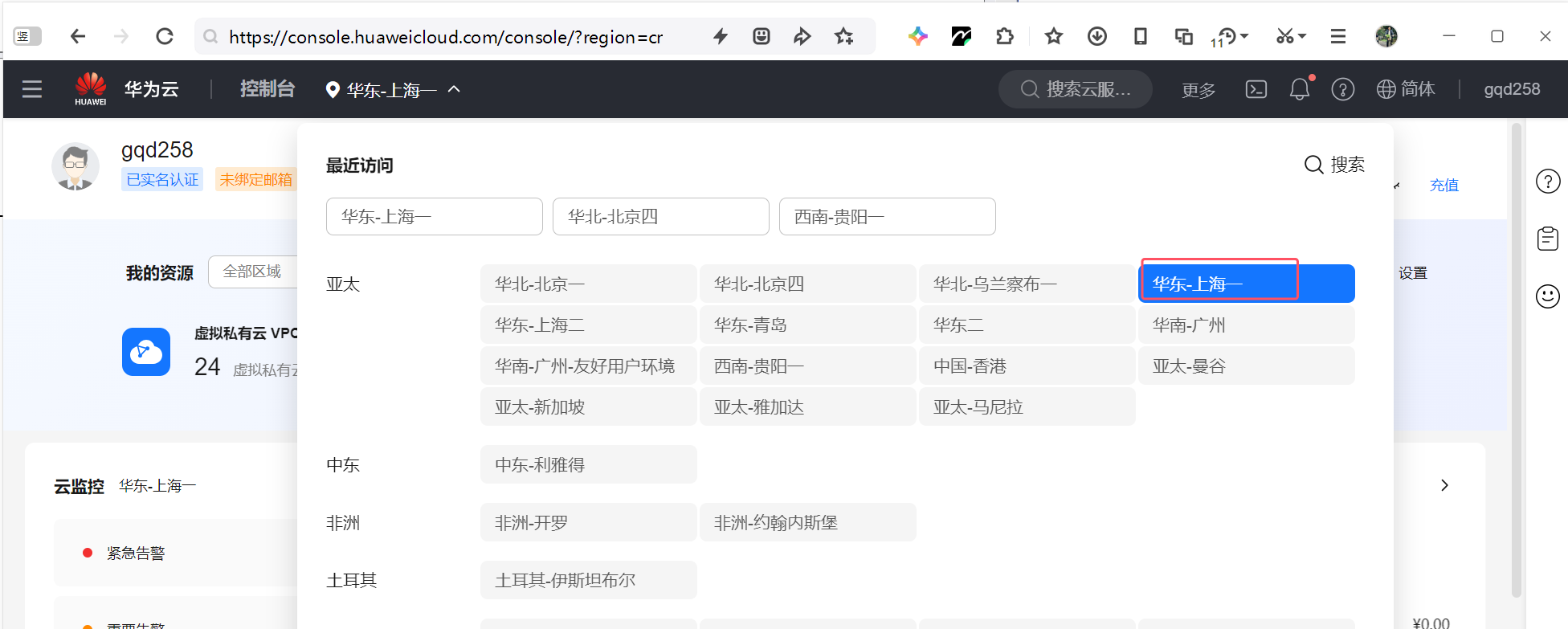The image size is (1568, 629).
Task: Choose region 非洲-开罗
Action: (589, 522)
